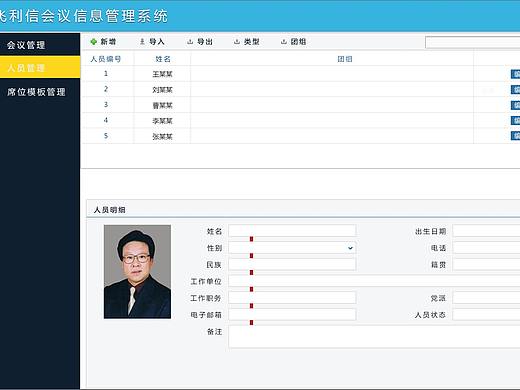Click the 人员明细 panel header
Viewport: 520px width, 390px height.
[303, 209]
